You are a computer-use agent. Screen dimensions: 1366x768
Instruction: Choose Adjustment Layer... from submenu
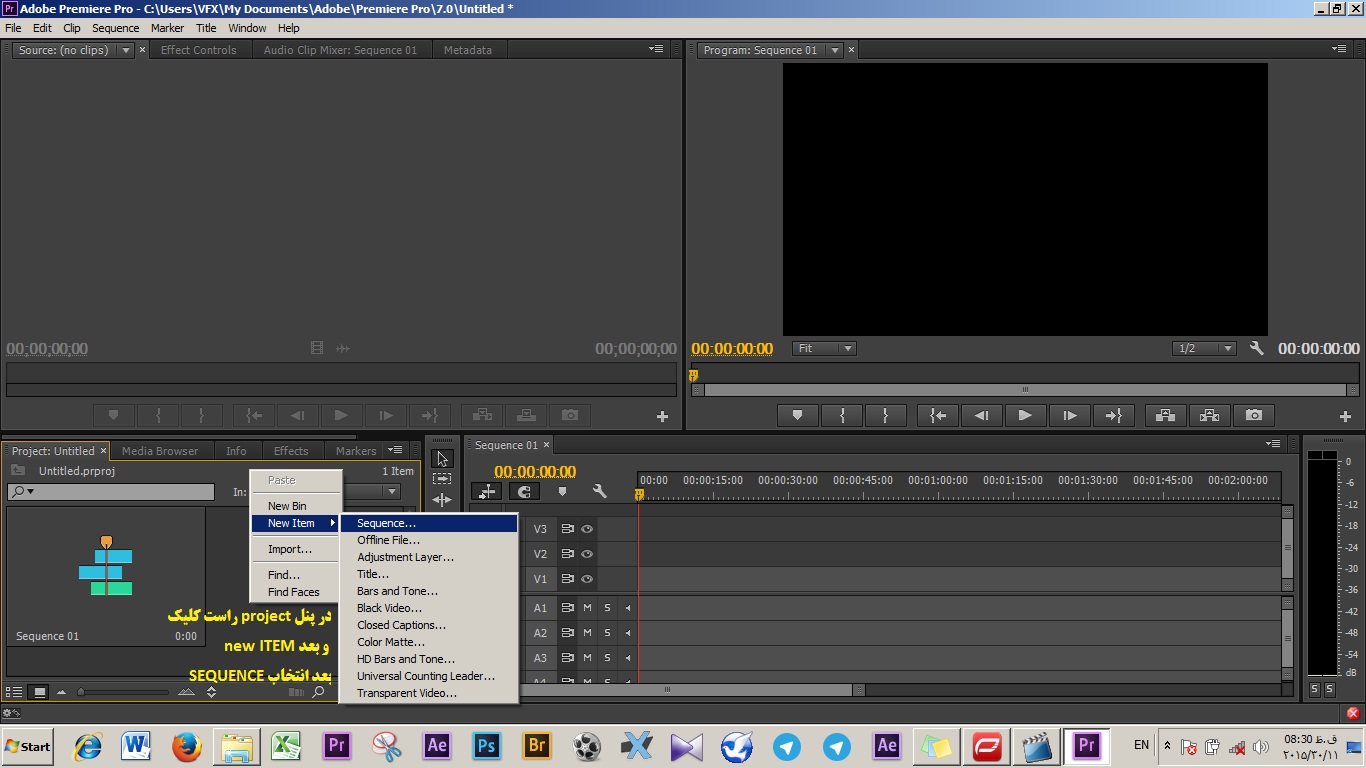pos(429,557)
